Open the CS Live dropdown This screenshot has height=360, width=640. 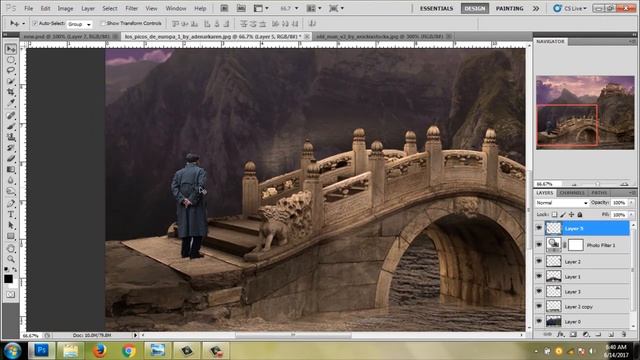[x=570, y=8]
